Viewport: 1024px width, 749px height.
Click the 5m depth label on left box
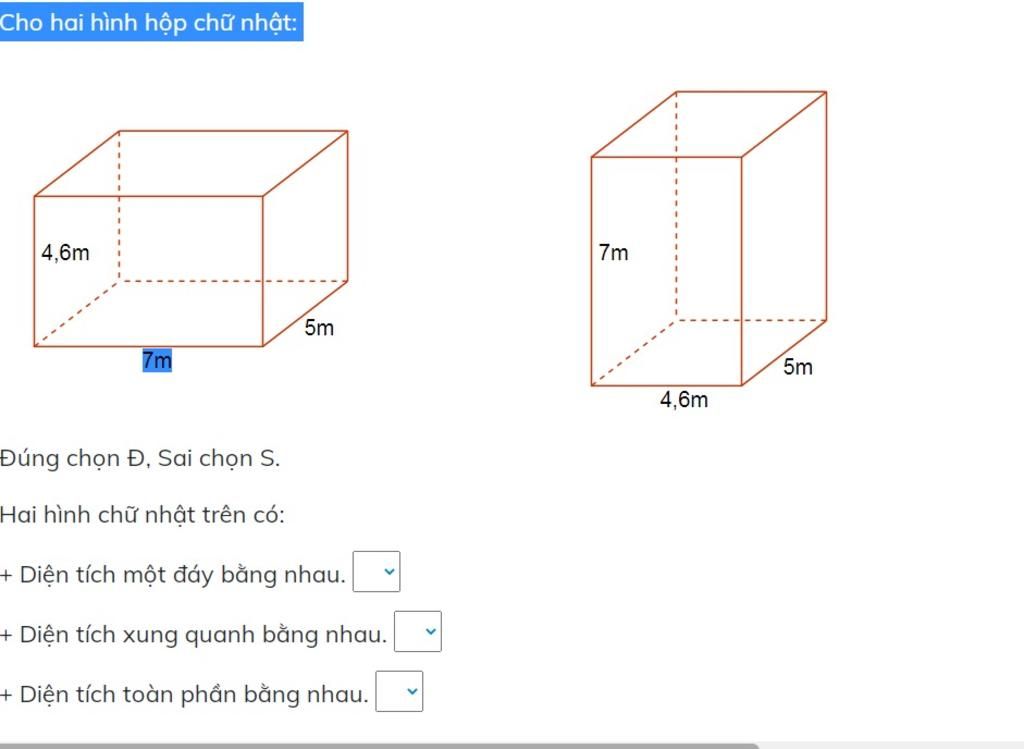click(319, 327)
